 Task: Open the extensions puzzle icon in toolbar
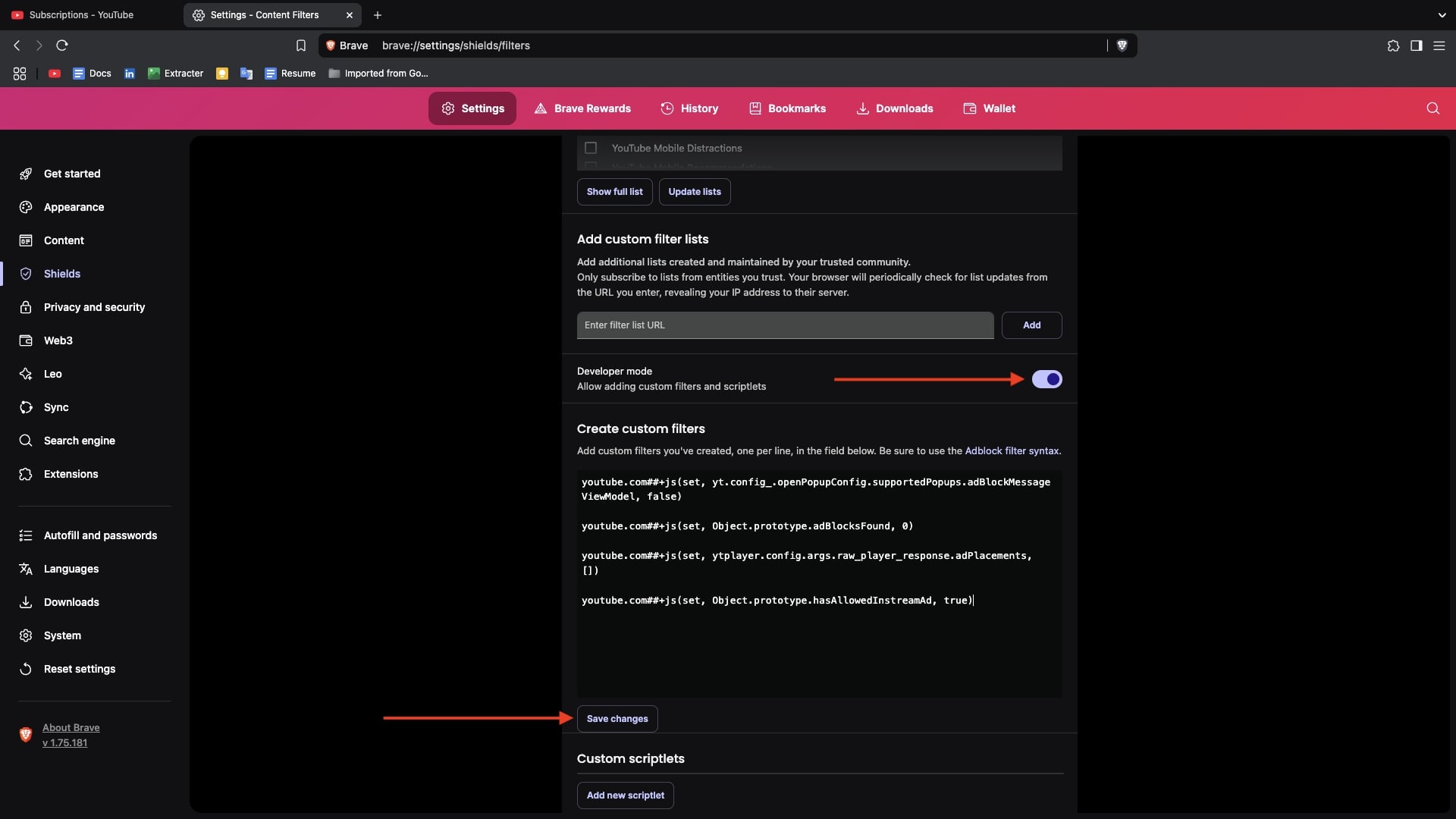1393,45
